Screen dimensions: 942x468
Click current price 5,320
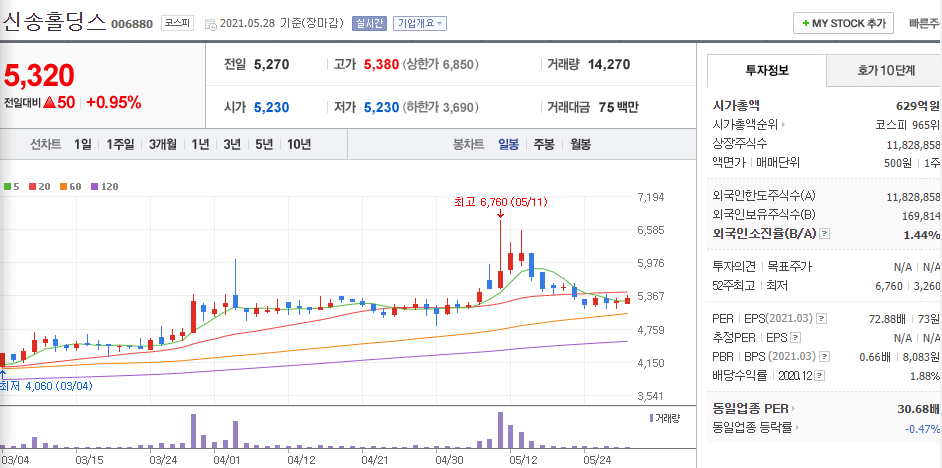tap(39, 75)
